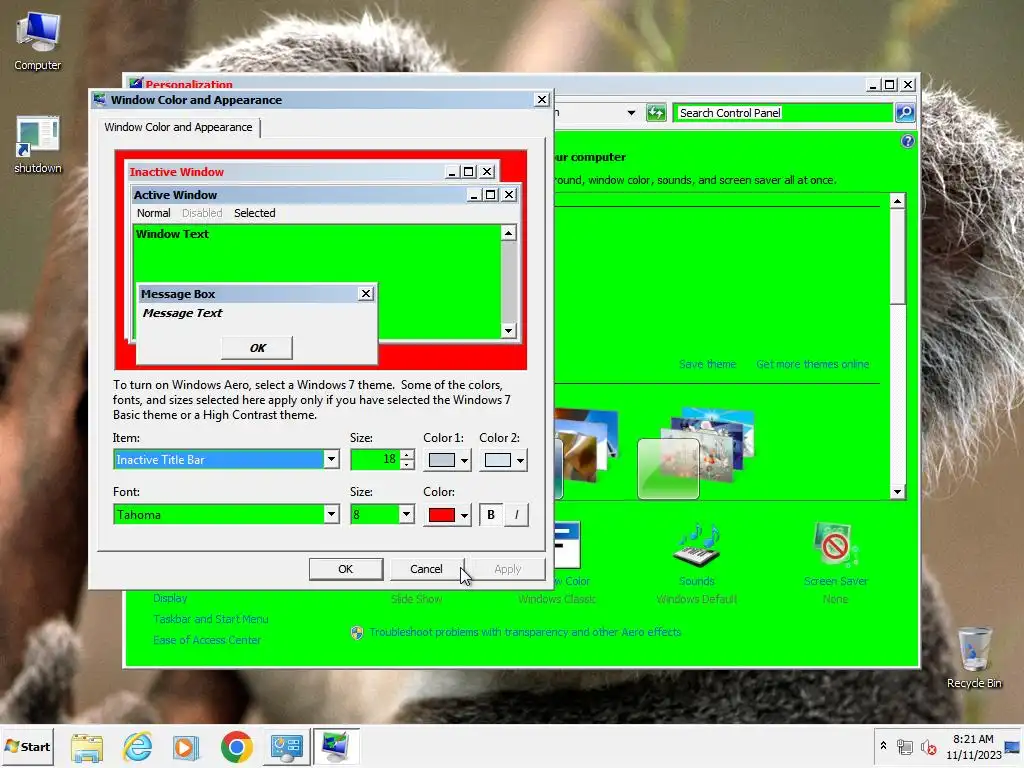This screenshot has height=768, width=1024.
Task: Click the Normal menu item in preview
Action: pyautogui.click(x=153, y=213)
